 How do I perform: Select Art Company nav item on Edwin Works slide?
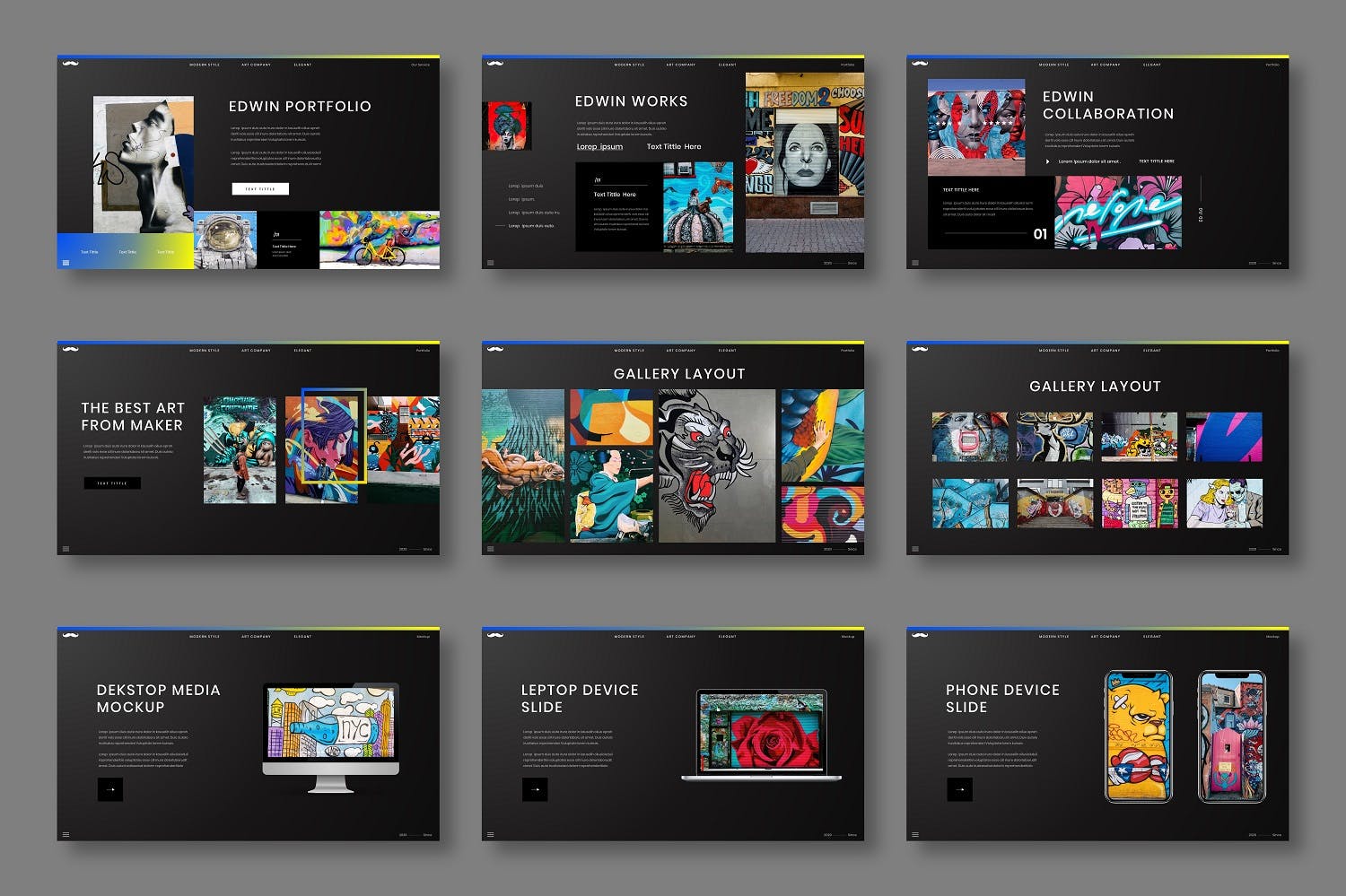680,65
